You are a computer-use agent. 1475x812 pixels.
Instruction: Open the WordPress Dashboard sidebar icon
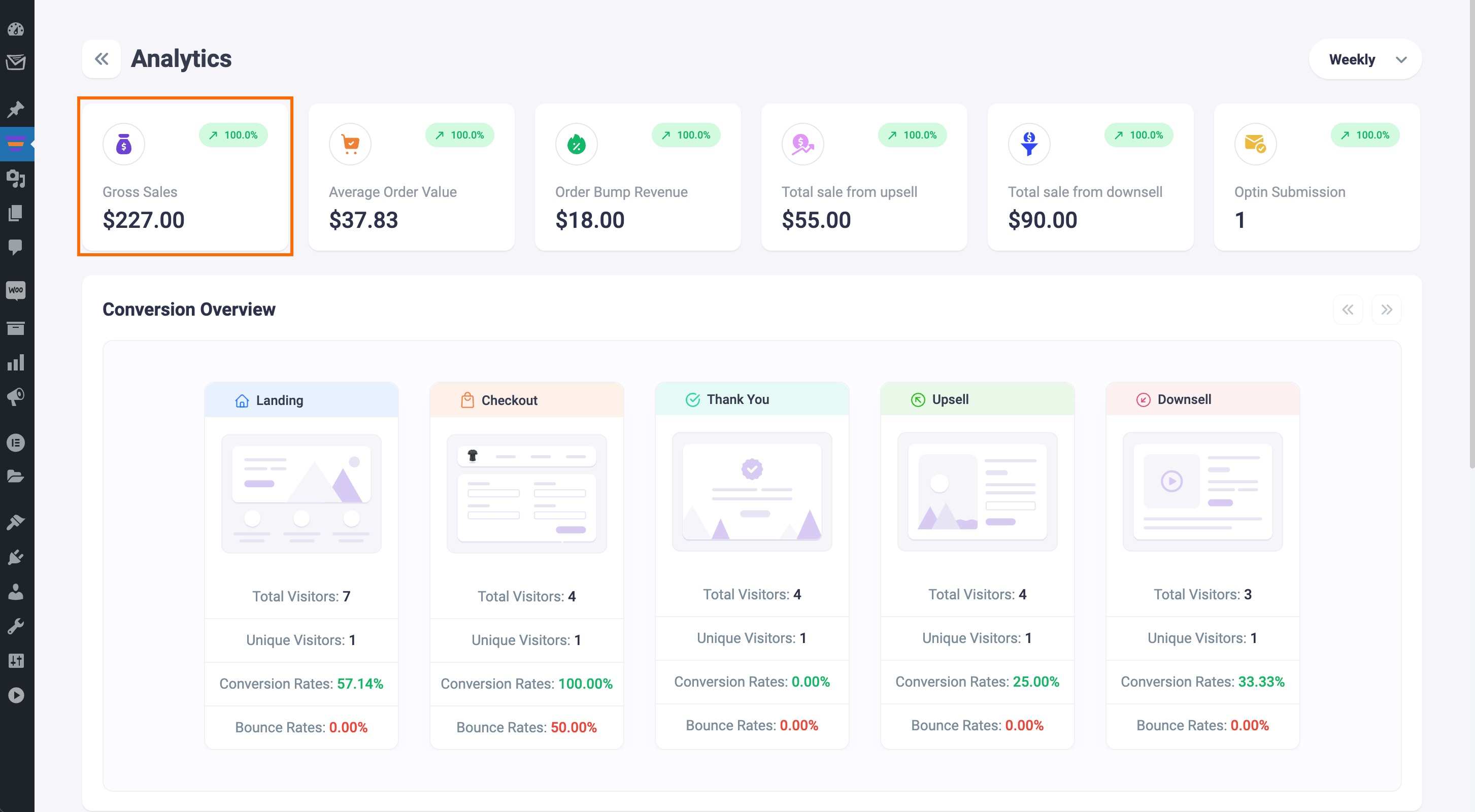(16, 28)
